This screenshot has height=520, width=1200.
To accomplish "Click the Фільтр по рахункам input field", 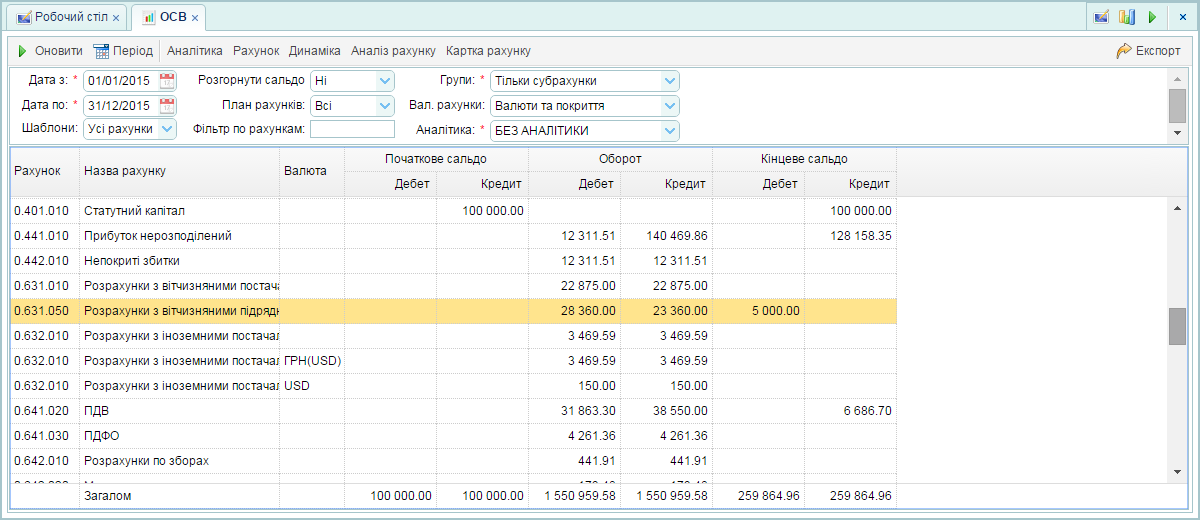I will pos(352,129).
